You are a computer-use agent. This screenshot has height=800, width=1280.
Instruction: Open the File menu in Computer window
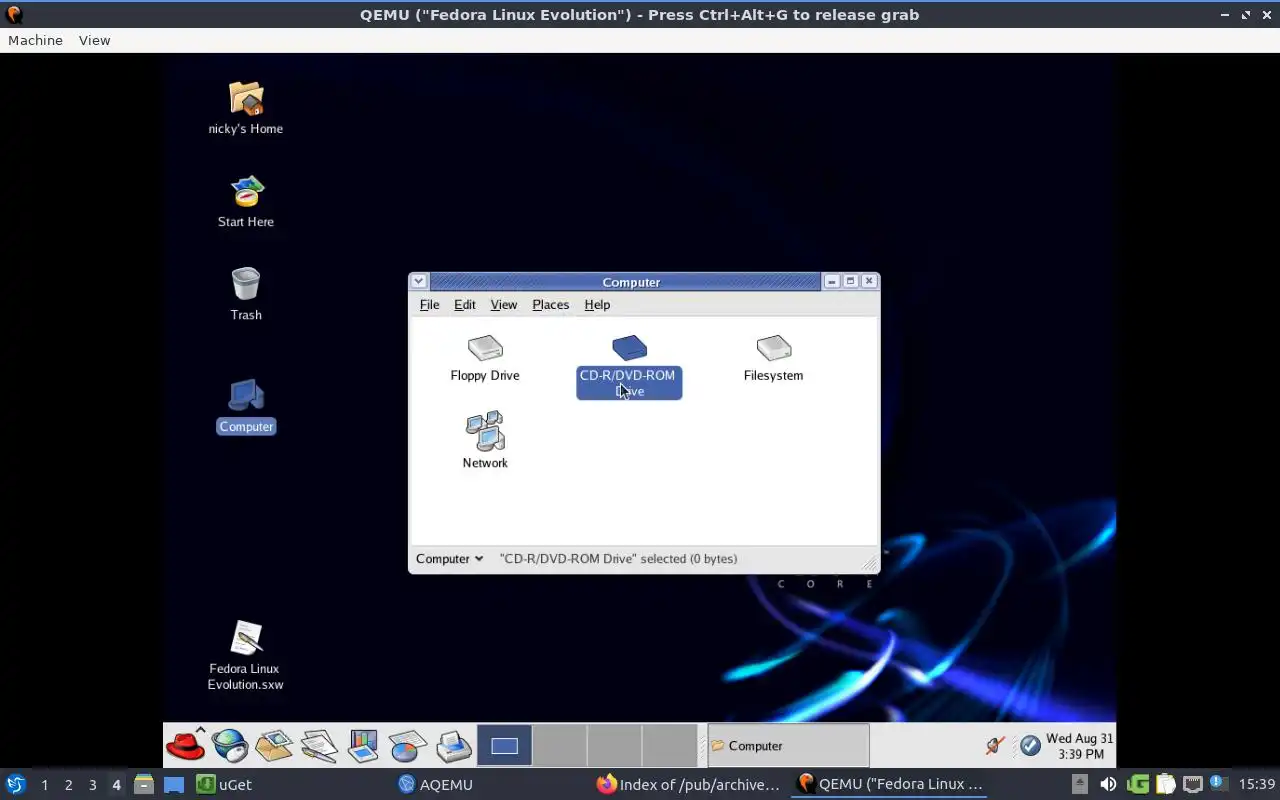[429, 304]
